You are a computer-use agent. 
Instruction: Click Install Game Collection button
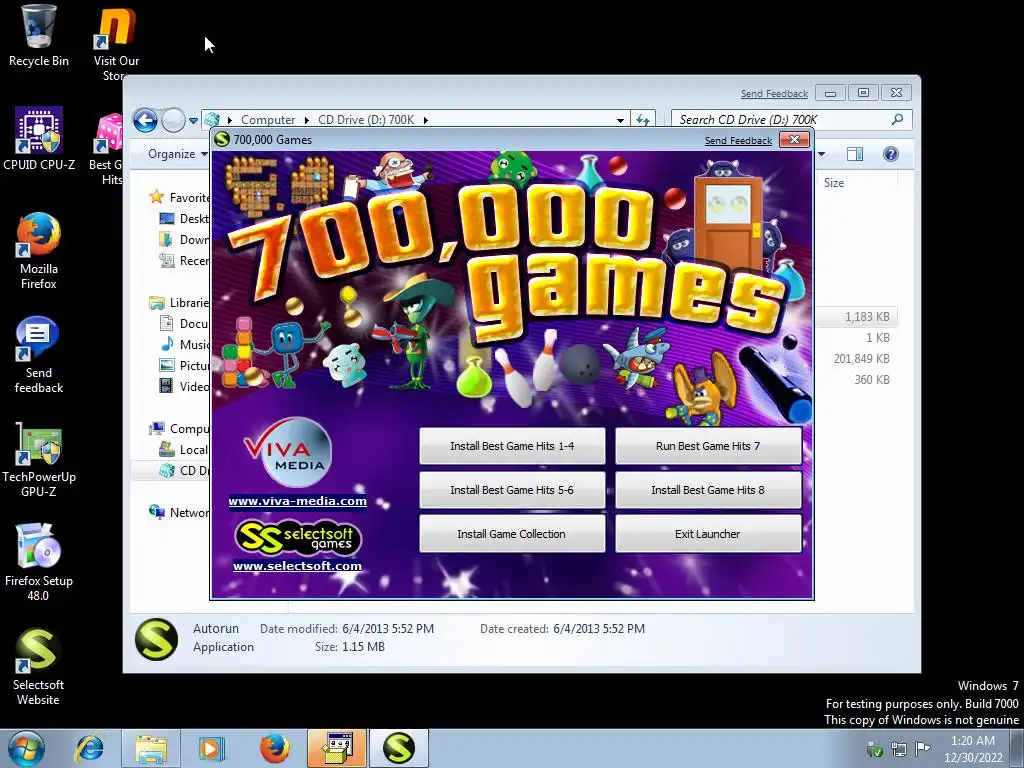coord(512,534)
